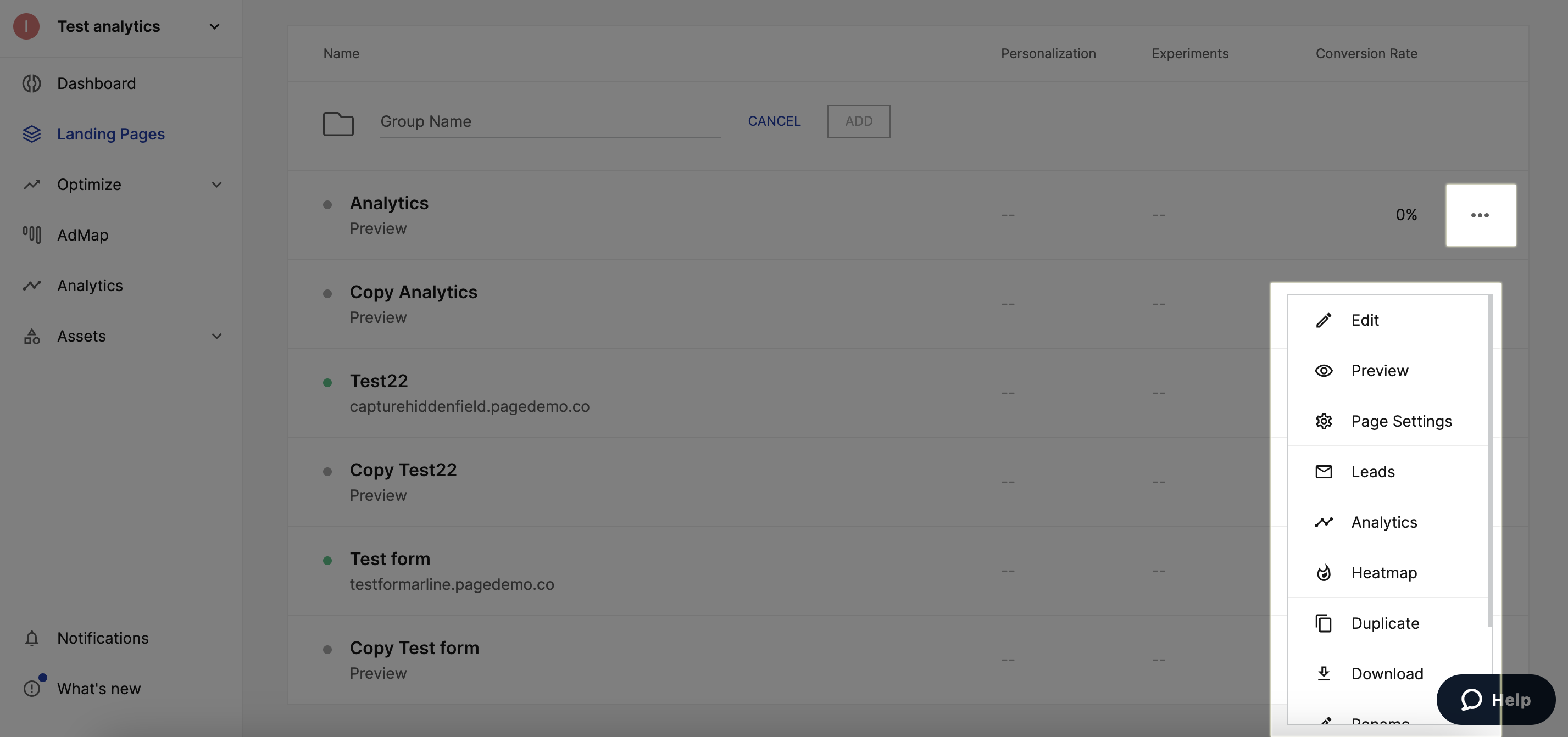The height and width of the screenshot is (737, 1568).
Task: Open the Copy Test form page name
Action: point(414,647)
